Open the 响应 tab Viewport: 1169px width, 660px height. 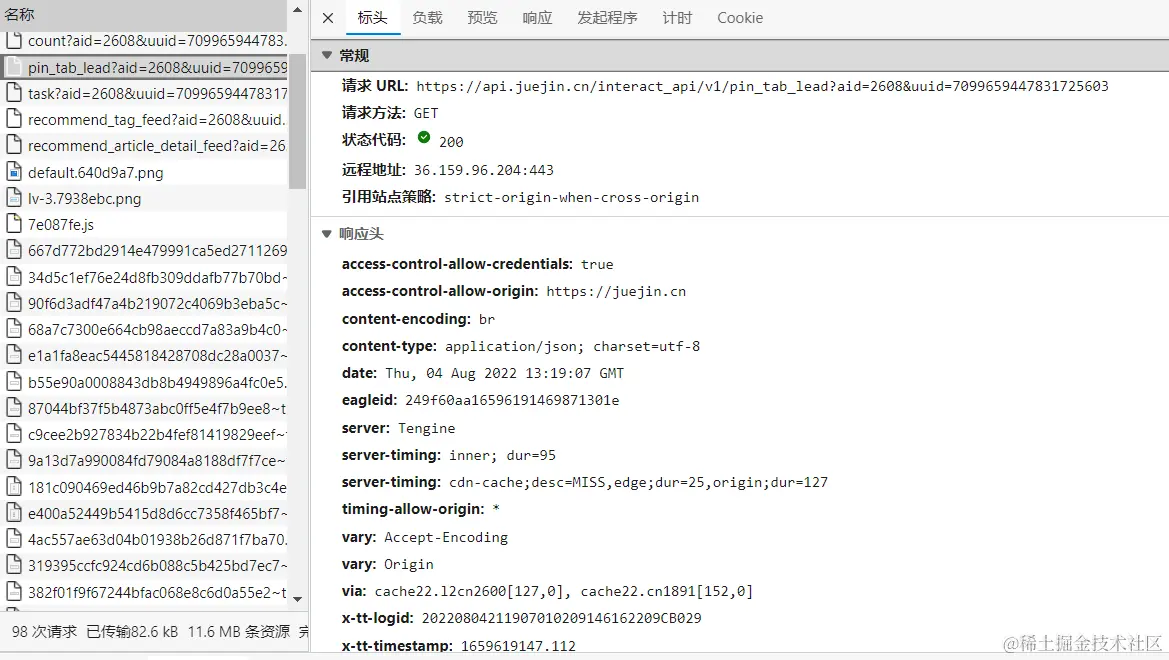538,18
